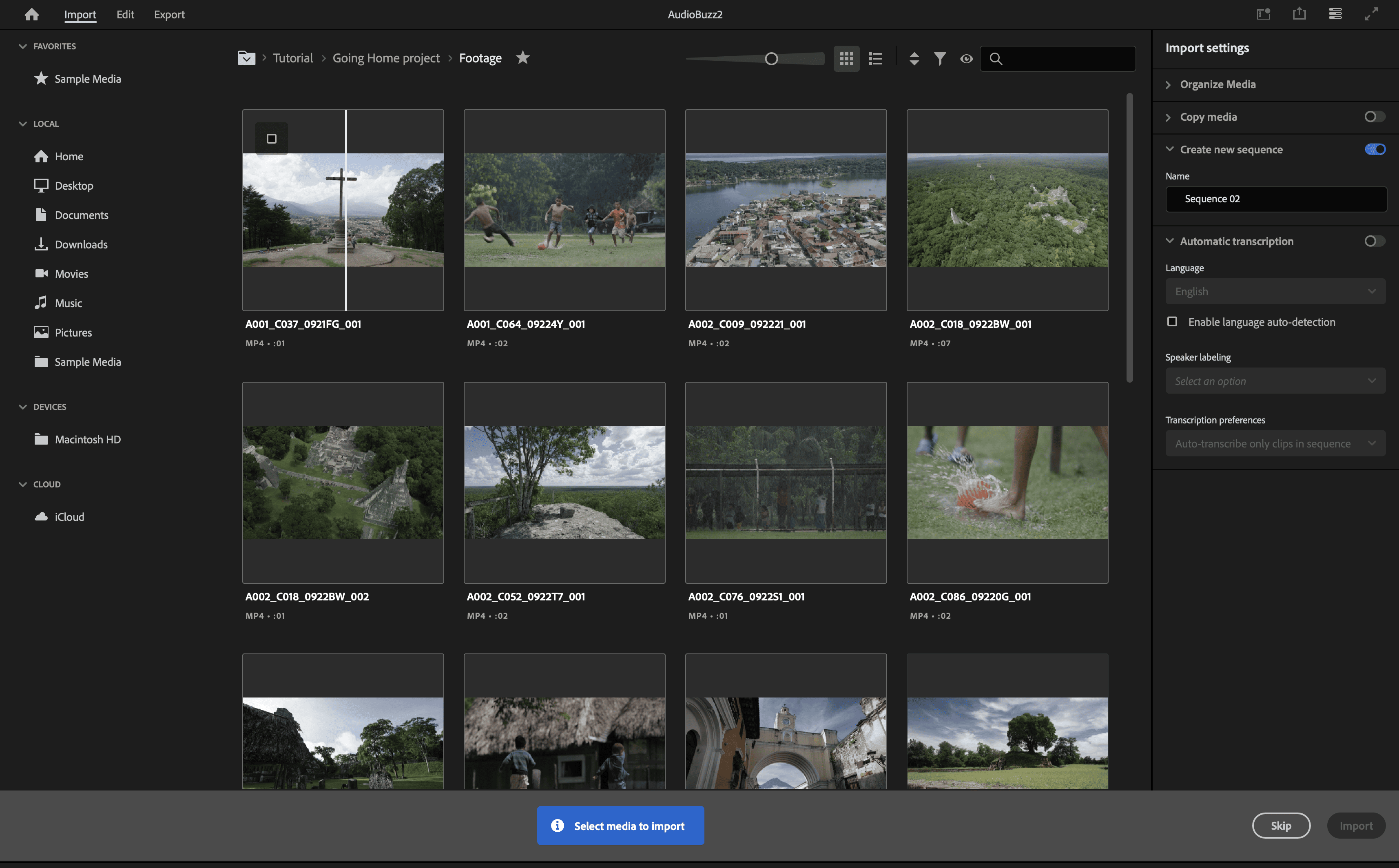
Task: Adjust the thumbnail size slider handle
Action: (x=771, y=59)
